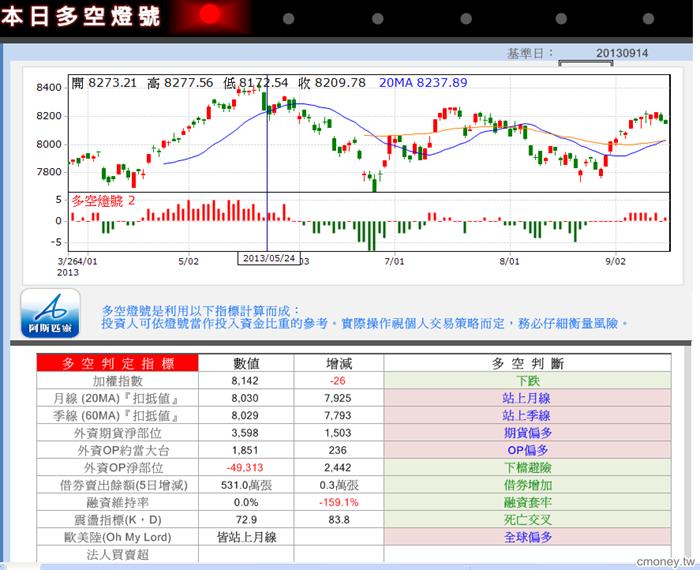Click the 期貨偏多 judgment link
Screen dimensions: 700x570
coord(528,433)
